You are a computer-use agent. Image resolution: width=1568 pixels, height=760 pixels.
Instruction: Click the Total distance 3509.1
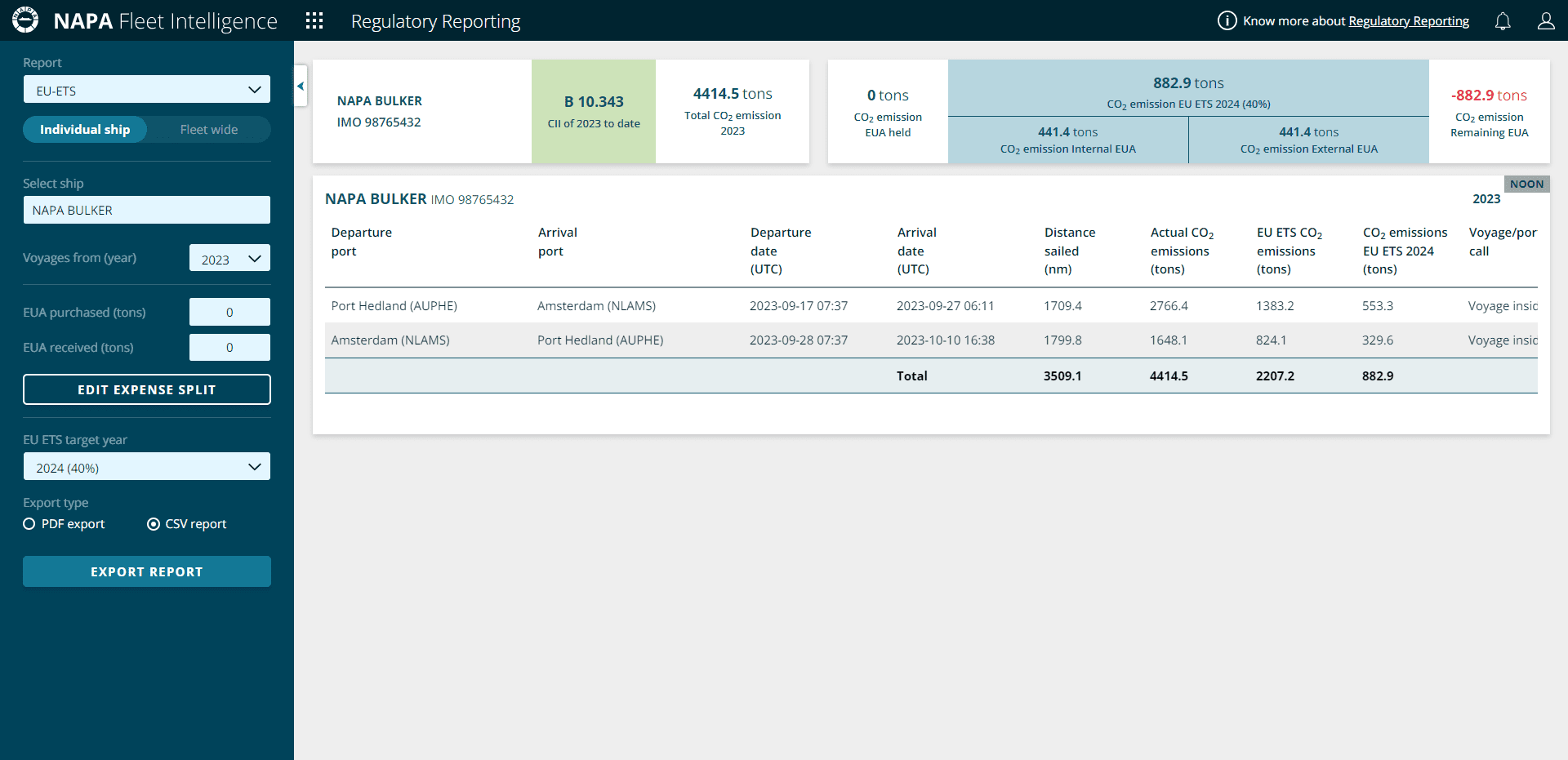click(1062, 376)
